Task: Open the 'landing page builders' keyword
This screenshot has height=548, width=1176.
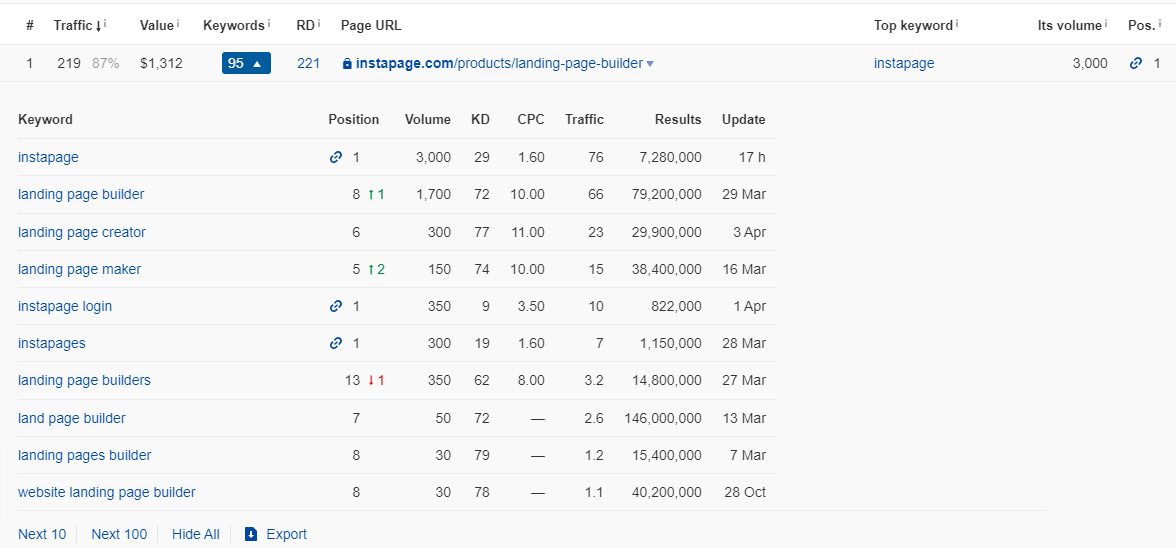Action: tap(84, 380)
